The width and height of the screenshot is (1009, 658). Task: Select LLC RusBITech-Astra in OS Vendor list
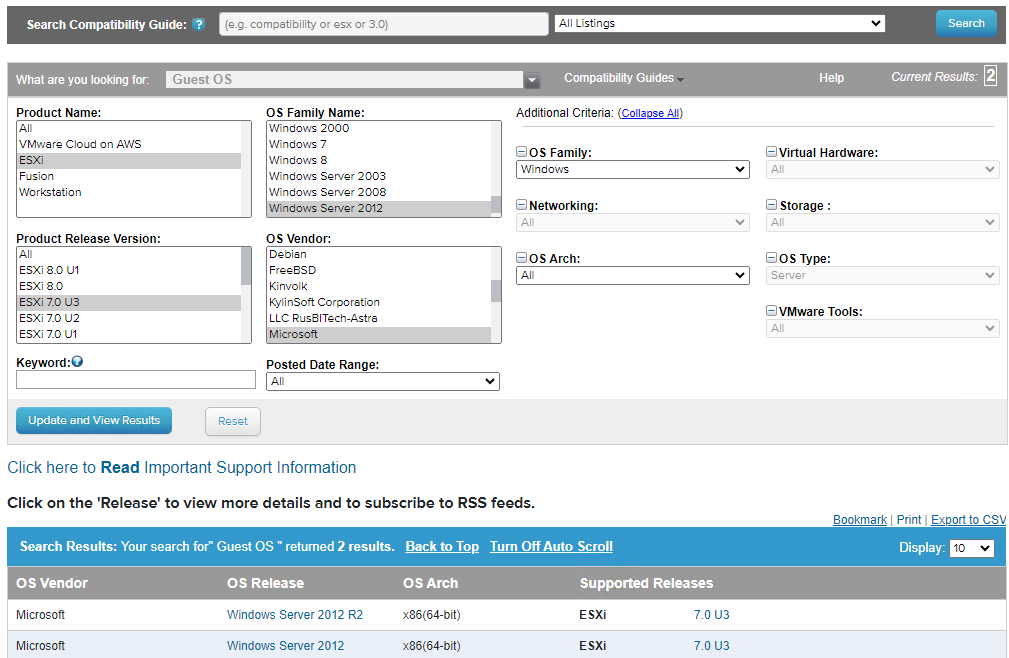379,318
